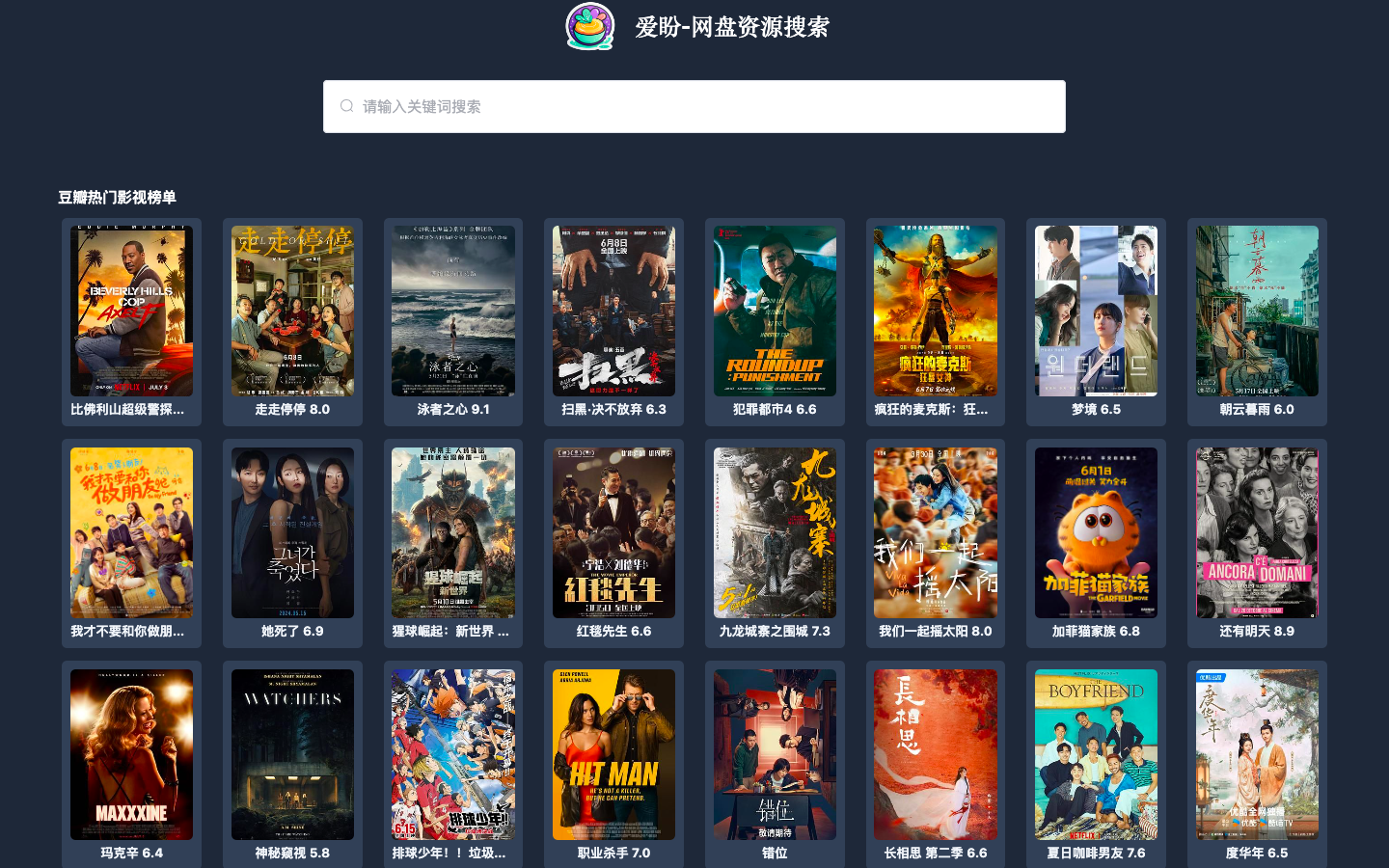Open The Roundup Punishment poster
Screen dimensions: 1389x868
[775, 311]
